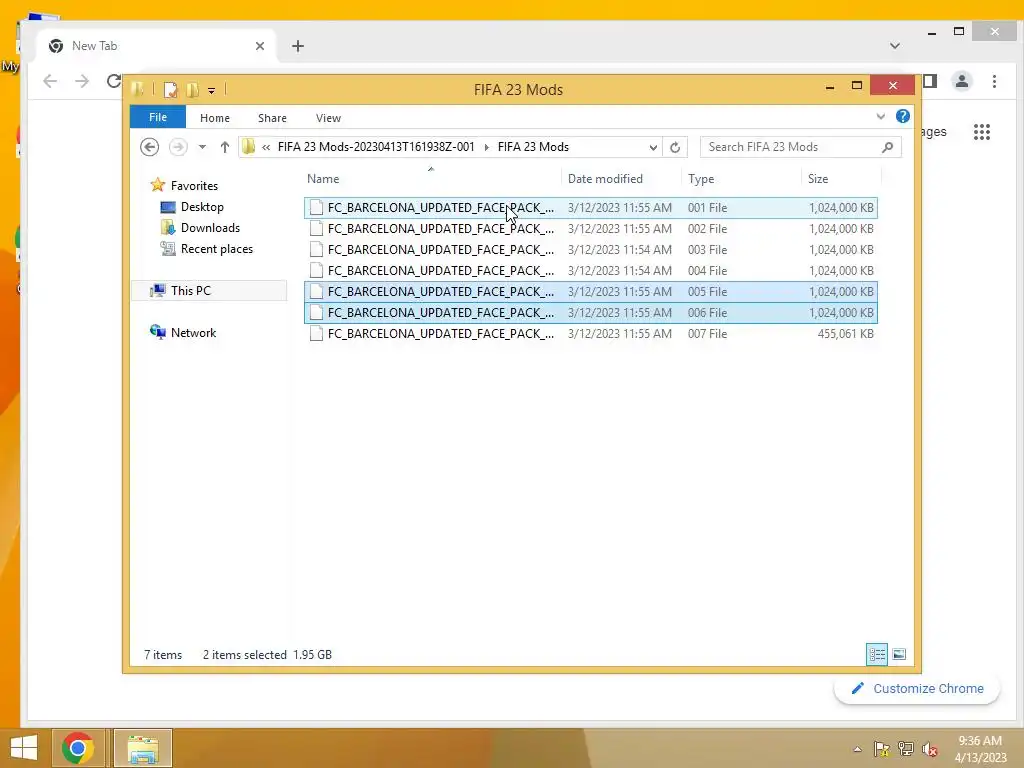
Task: Click the Explorer Back arrow button
Action: click(150, 147)
